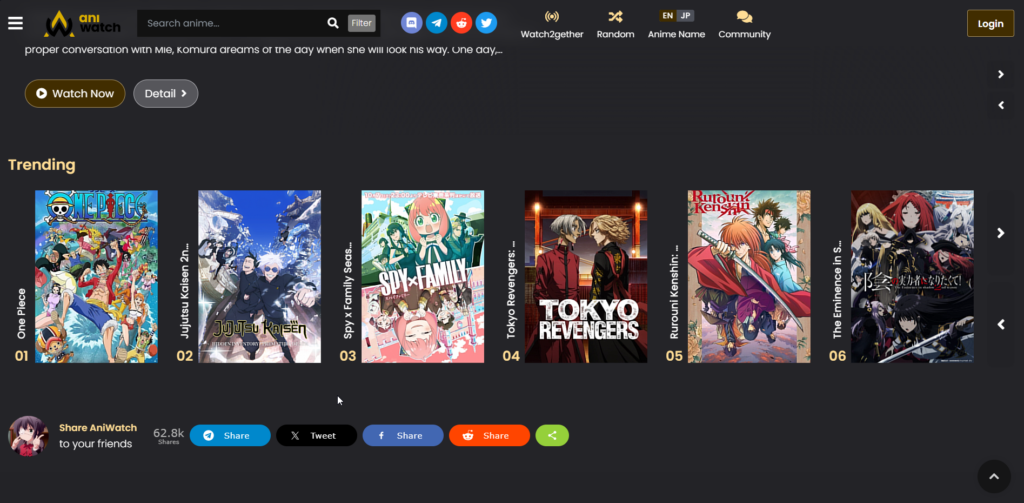Click Watch Now button
Image resolution: width=1024 pixels, height=503 pixels.
click(75, 93)
